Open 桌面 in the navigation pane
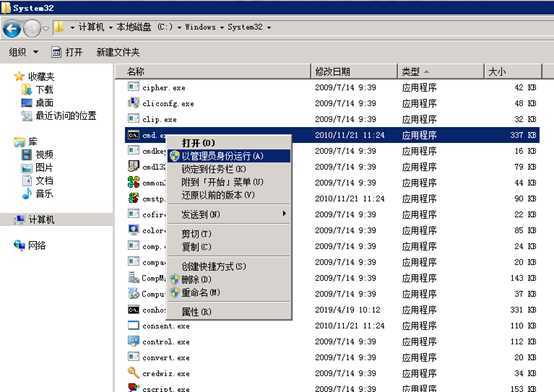 coord(37,103)
